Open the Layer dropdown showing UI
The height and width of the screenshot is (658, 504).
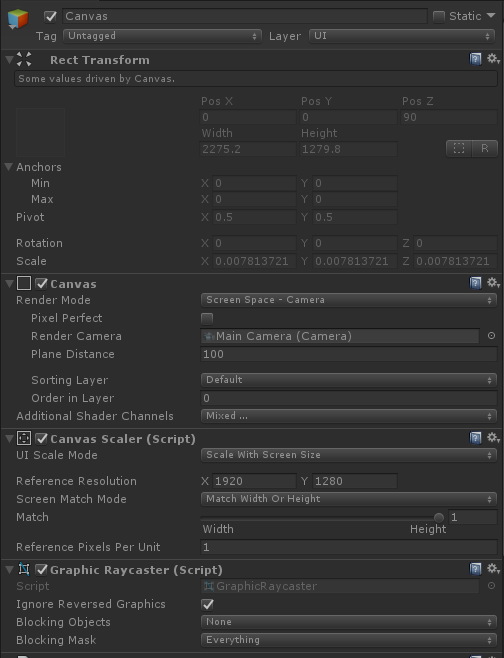402,36
